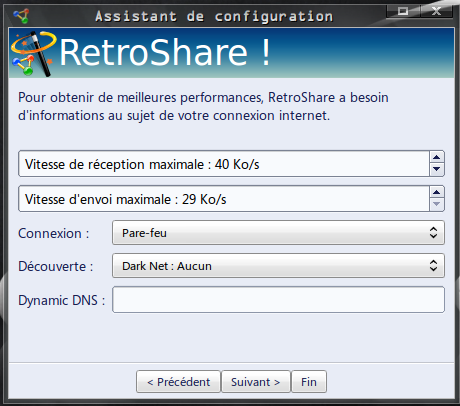Proceed with the Suivant button
Image resolution: width=460 pixels, height=406 pixels.
256,382
